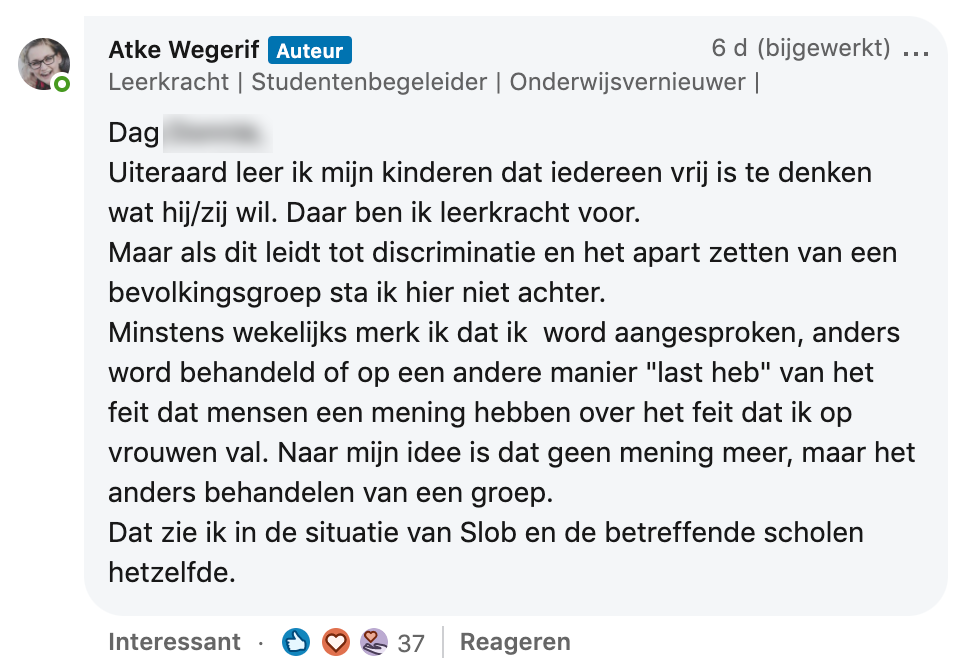The width and height of the screenshot is (964, 668).
Task: Click the purple support reaction icon
Action: (374, 642)
